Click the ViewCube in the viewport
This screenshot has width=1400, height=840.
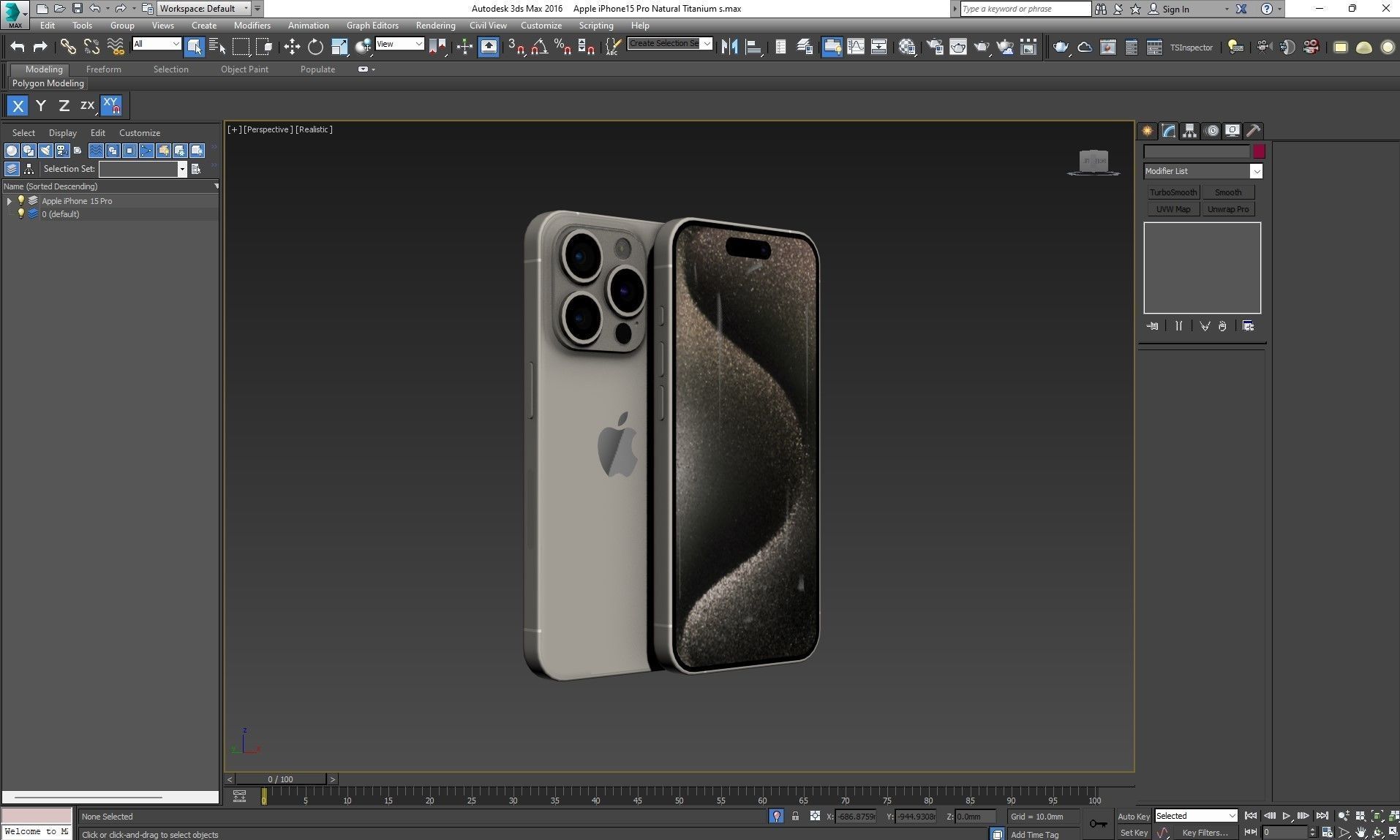pos(1094,162)
